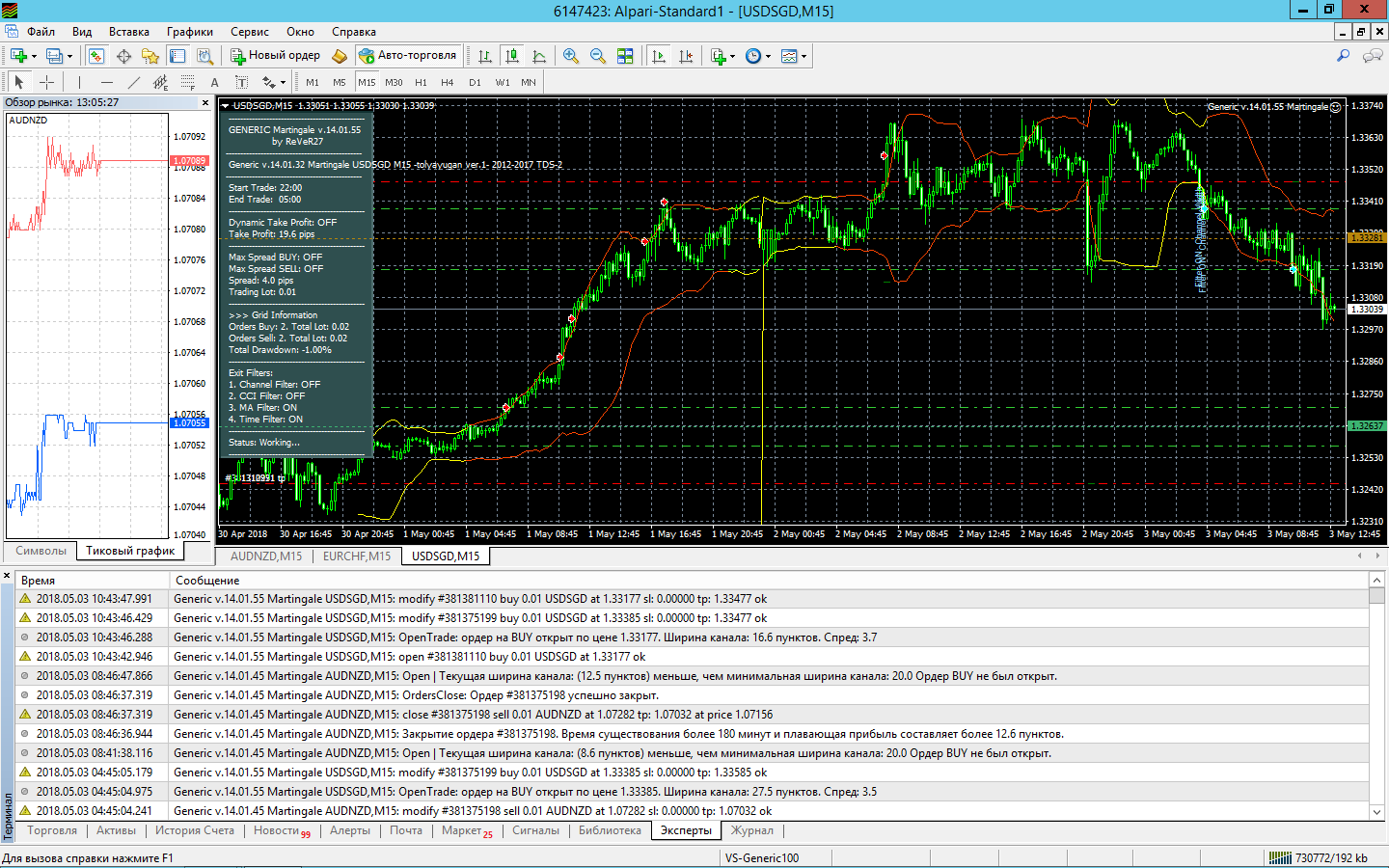This screenshot has height=868, width=1389.
Task: Select the H4 timeframe button
Action: (447, 82)
